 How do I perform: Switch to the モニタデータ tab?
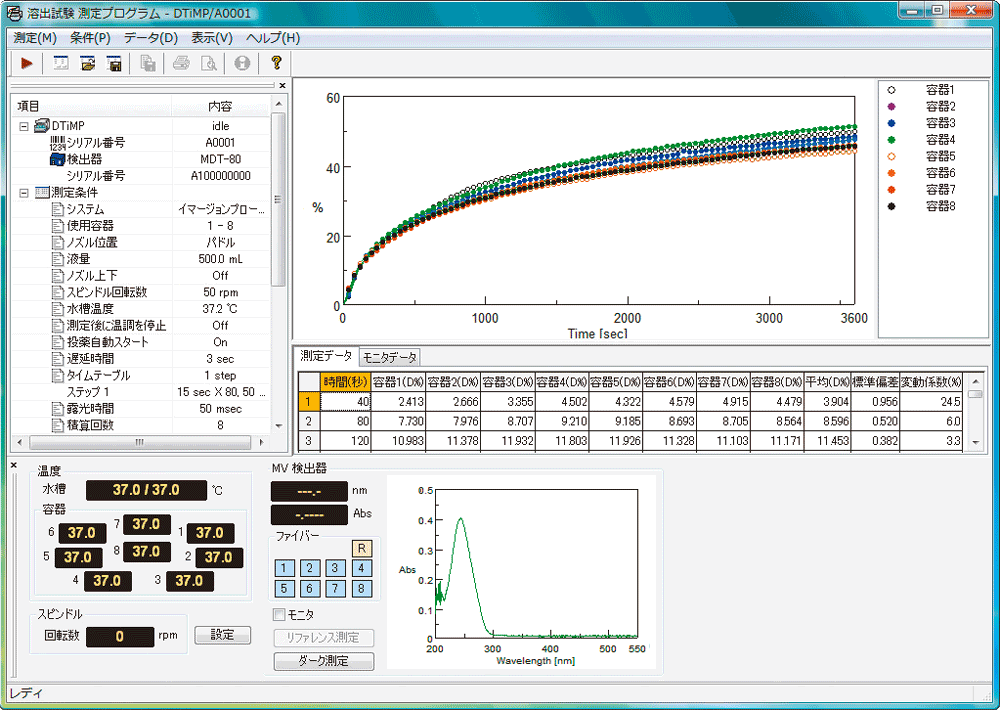pyautogui.click(x=390, y=357)
